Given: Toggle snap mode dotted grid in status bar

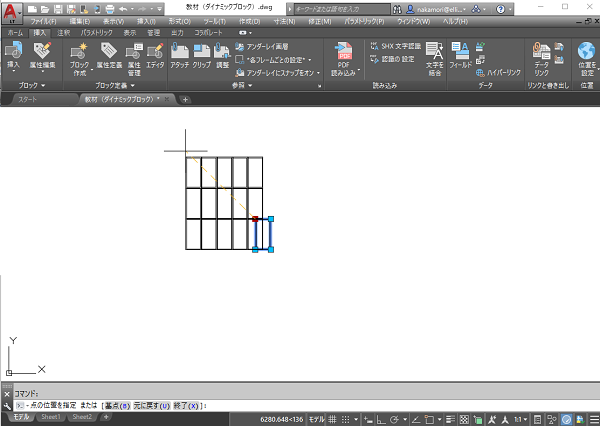Looking at the screenshot, I should tap(345, 419).
